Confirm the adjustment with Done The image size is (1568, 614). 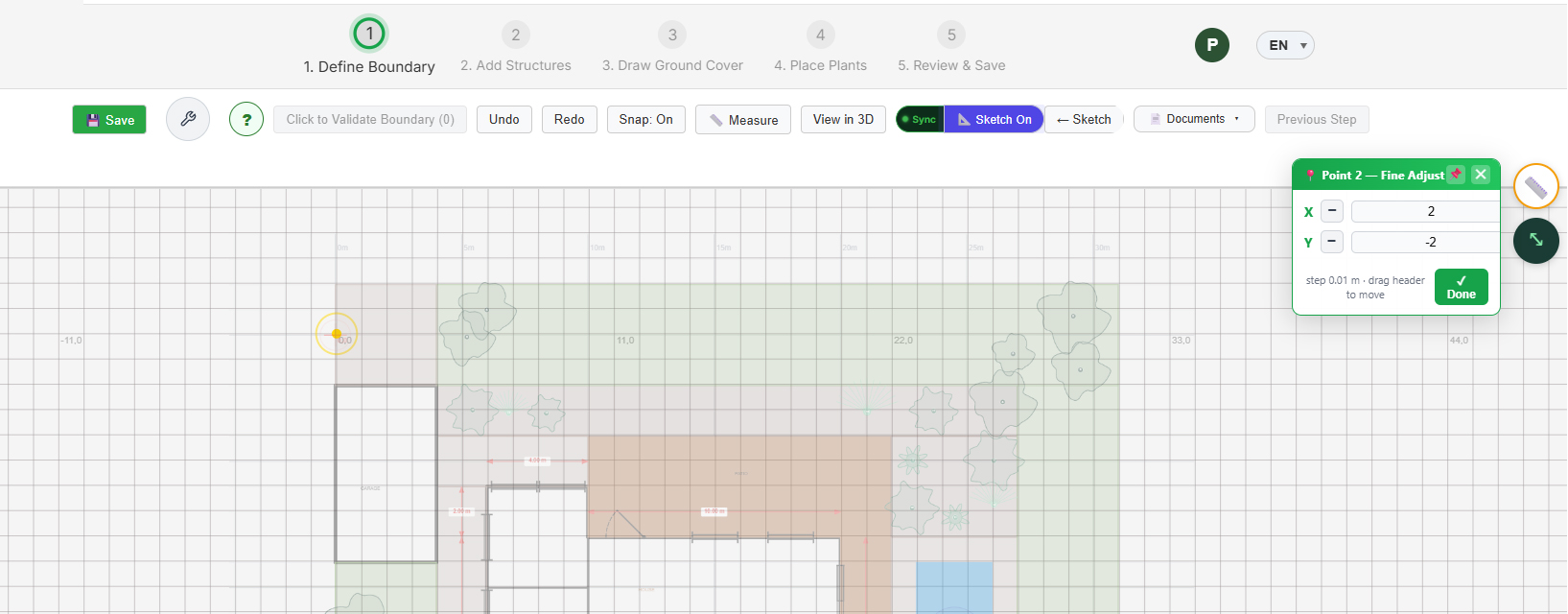(x=1461, y=287)
